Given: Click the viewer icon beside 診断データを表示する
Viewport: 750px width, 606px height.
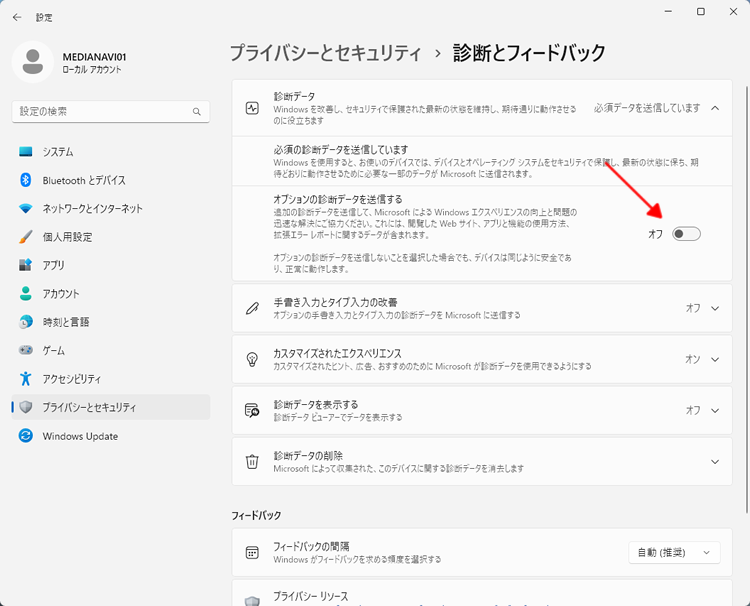Looking at the screenshot, I should 252,410.
